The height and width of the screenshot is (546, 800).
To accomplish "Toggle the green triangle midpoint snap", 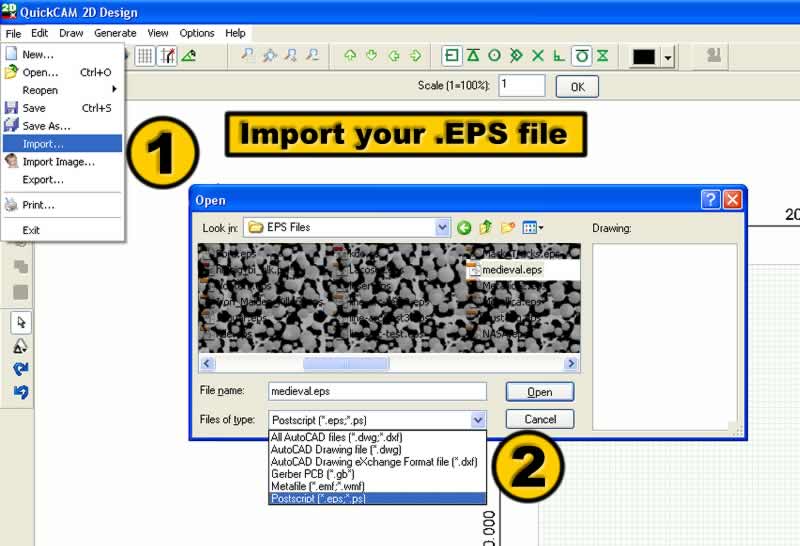I will (473, 55).
